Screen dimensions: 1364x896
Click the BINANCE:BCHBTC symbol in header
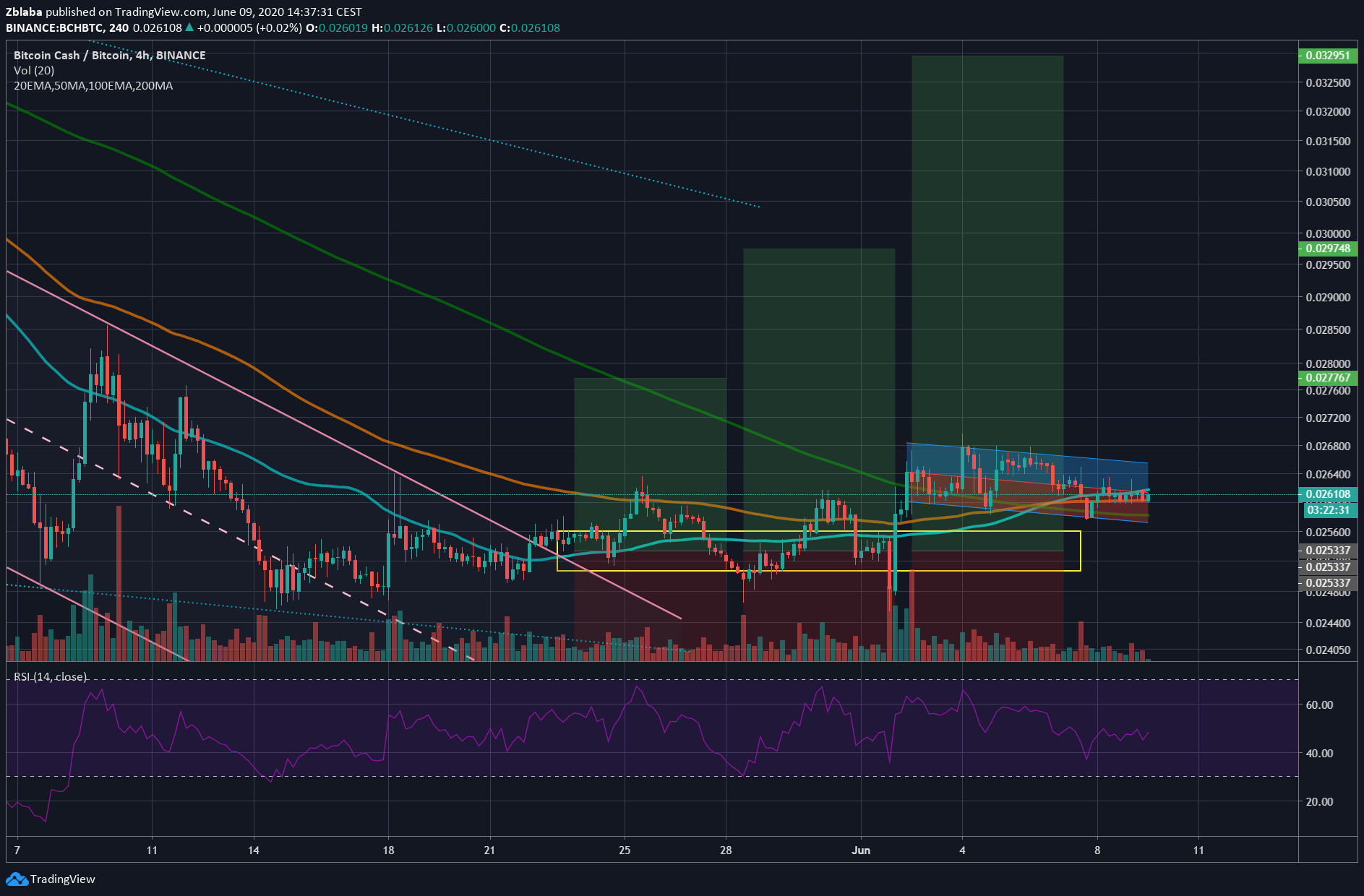(56, 27)
